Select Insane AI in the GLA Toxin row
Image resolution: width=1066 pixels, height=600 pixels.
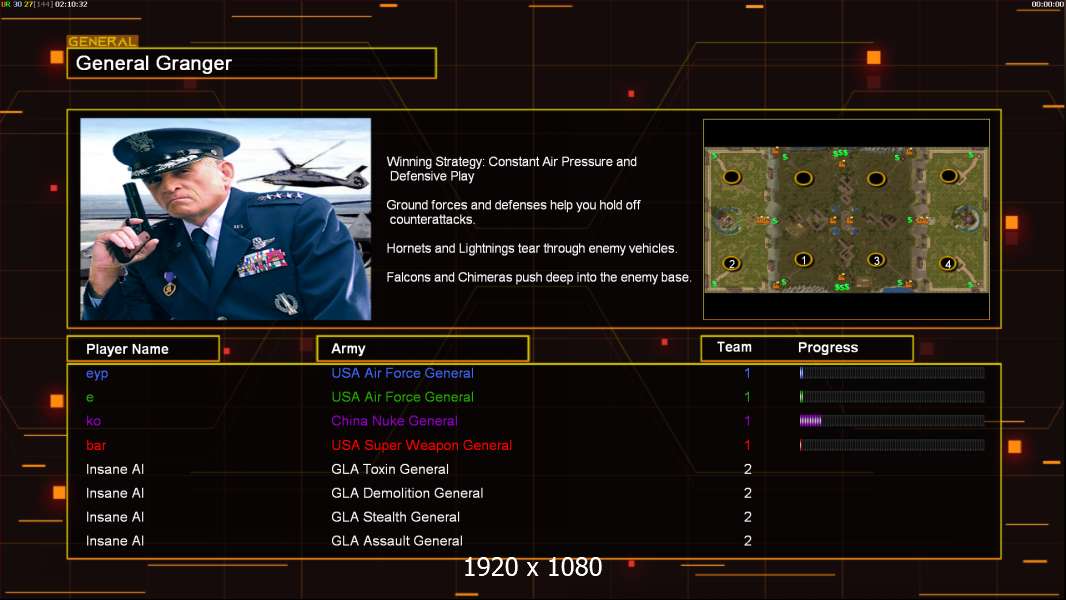pyautogui.click(x=115, y=469)
